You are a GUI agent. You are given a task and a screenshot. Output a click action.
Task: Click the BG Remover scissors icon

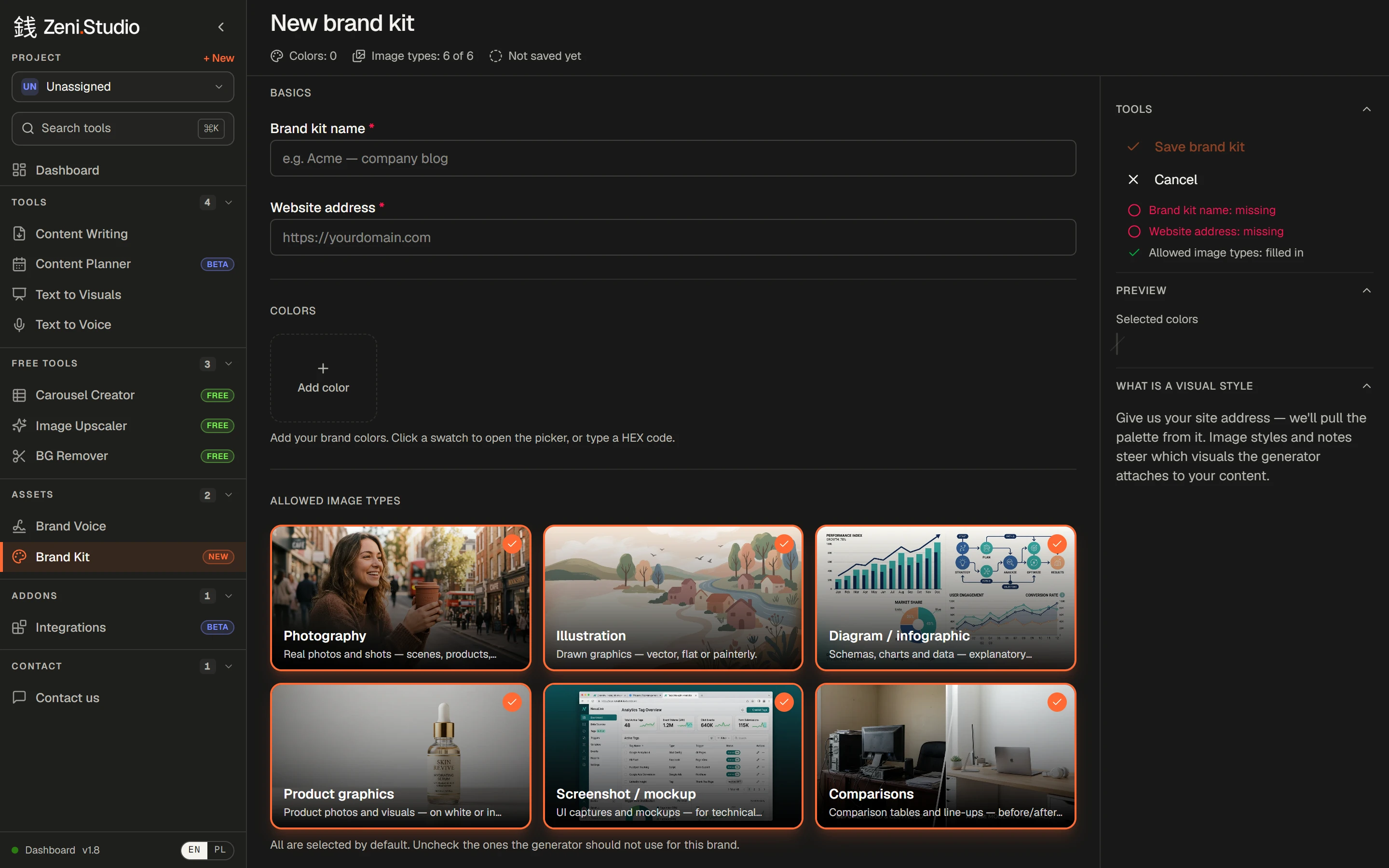[19, 456]
